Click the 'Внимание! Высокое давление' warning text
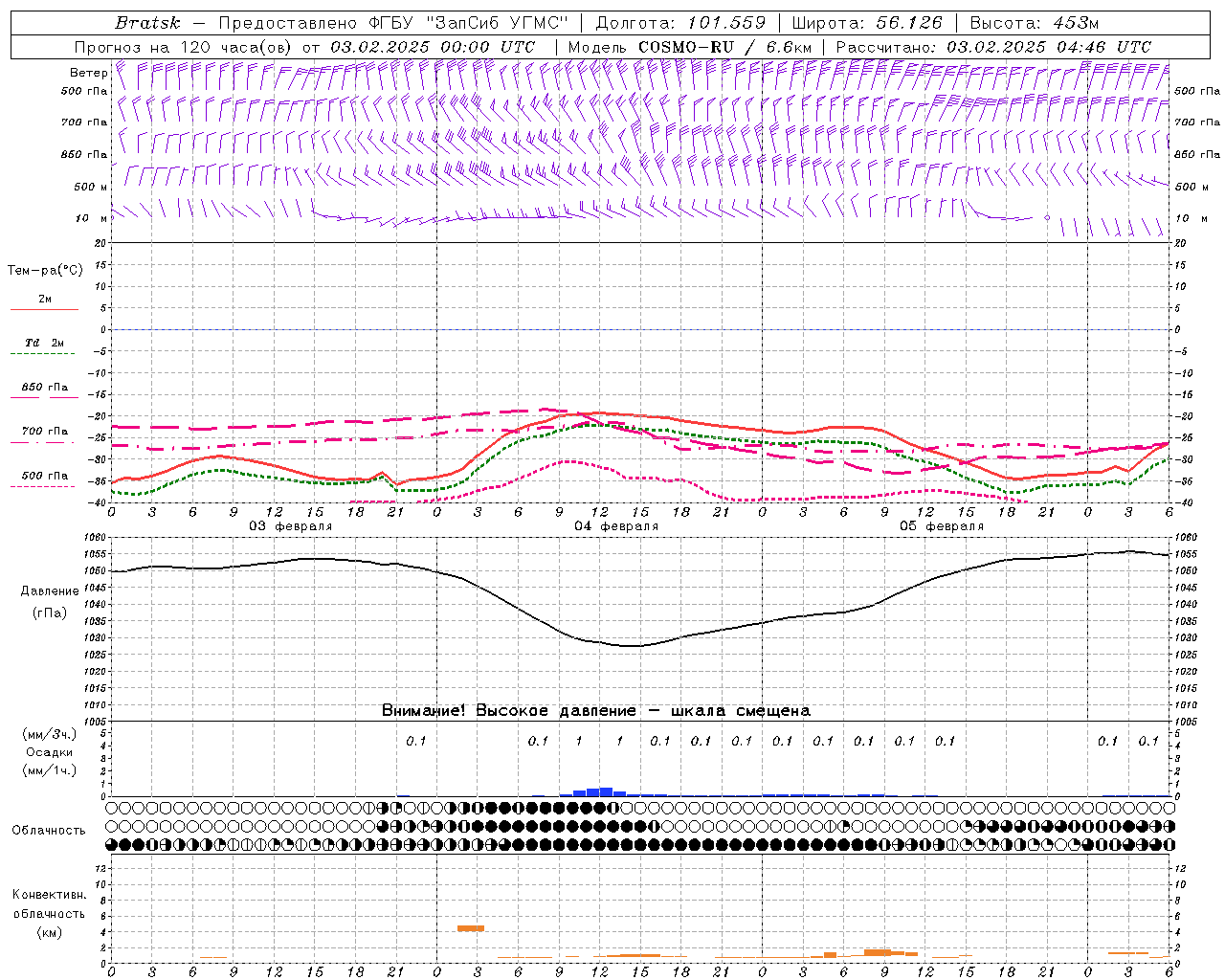The image size is (1225, 980). (508, 711)
